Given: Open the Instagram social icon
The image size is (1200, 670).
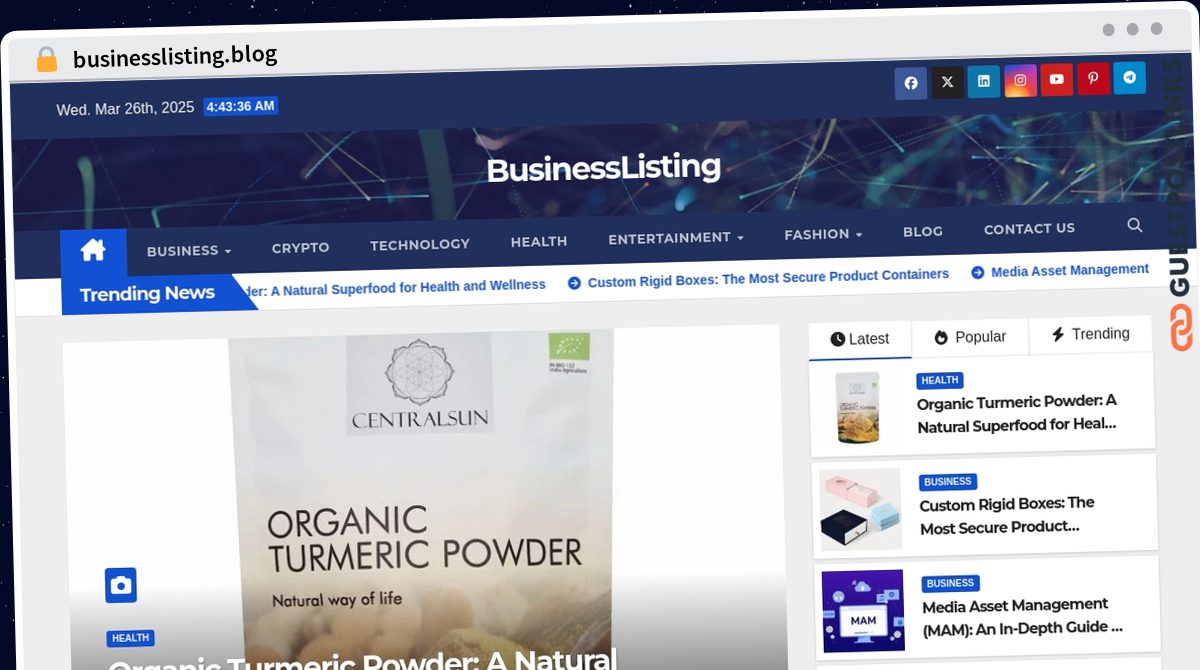Looking at the screenshot, I should coord(1020,80).
